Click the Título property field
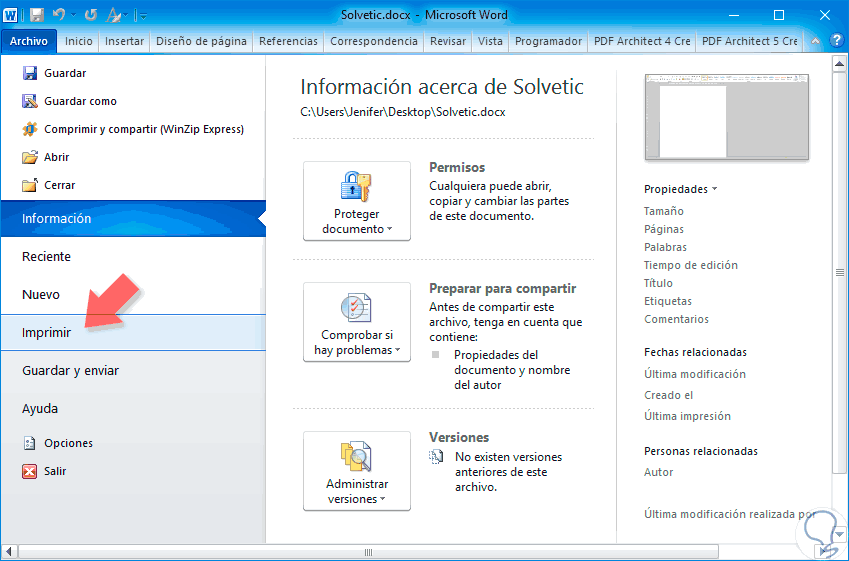The width and height of the screenshot is (849, 561). (658, 283)
